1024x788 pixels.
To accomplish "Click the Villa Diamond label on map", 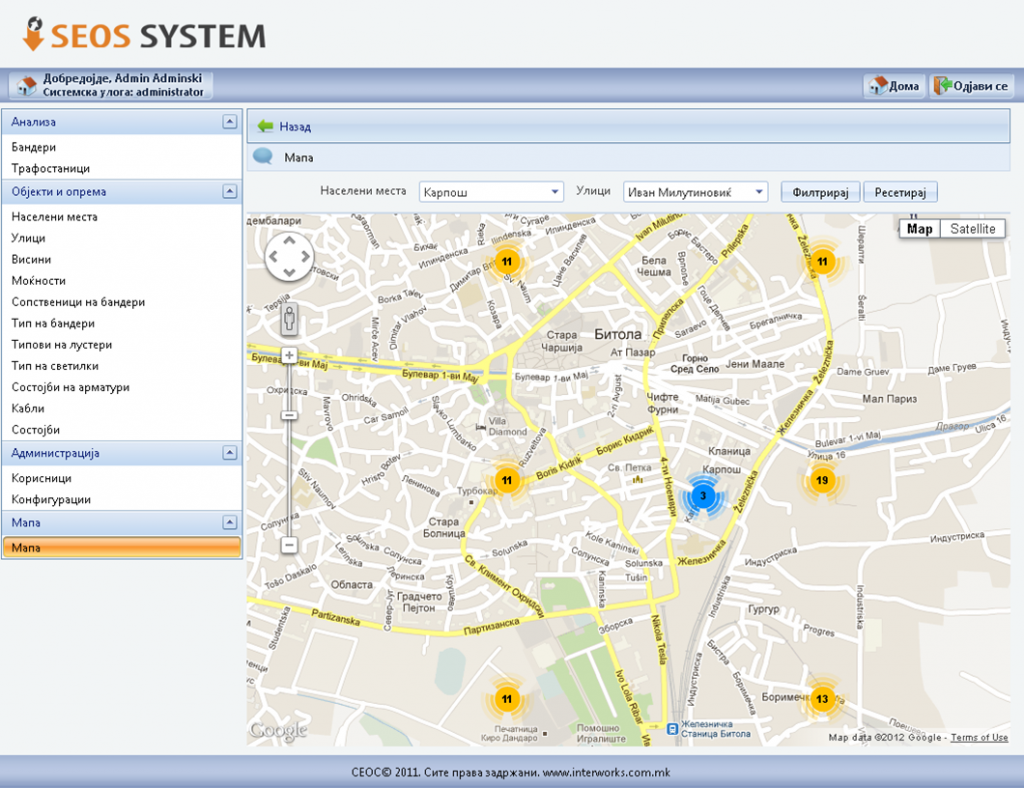I will point(507,426).
